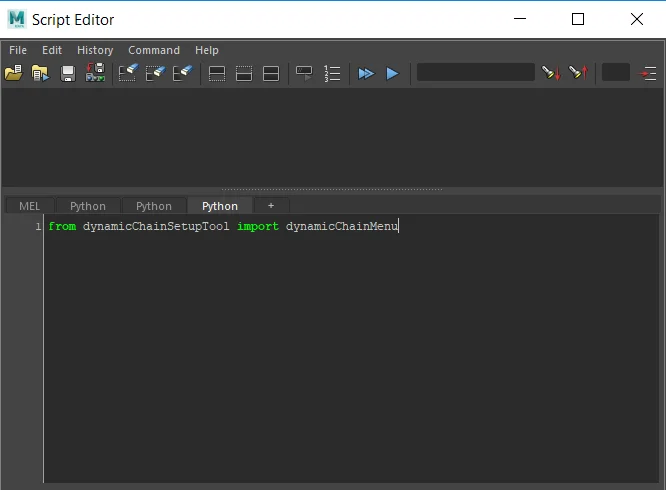
Task: Click the Go to Line arrow icon
Action: [x=648, y=73]
